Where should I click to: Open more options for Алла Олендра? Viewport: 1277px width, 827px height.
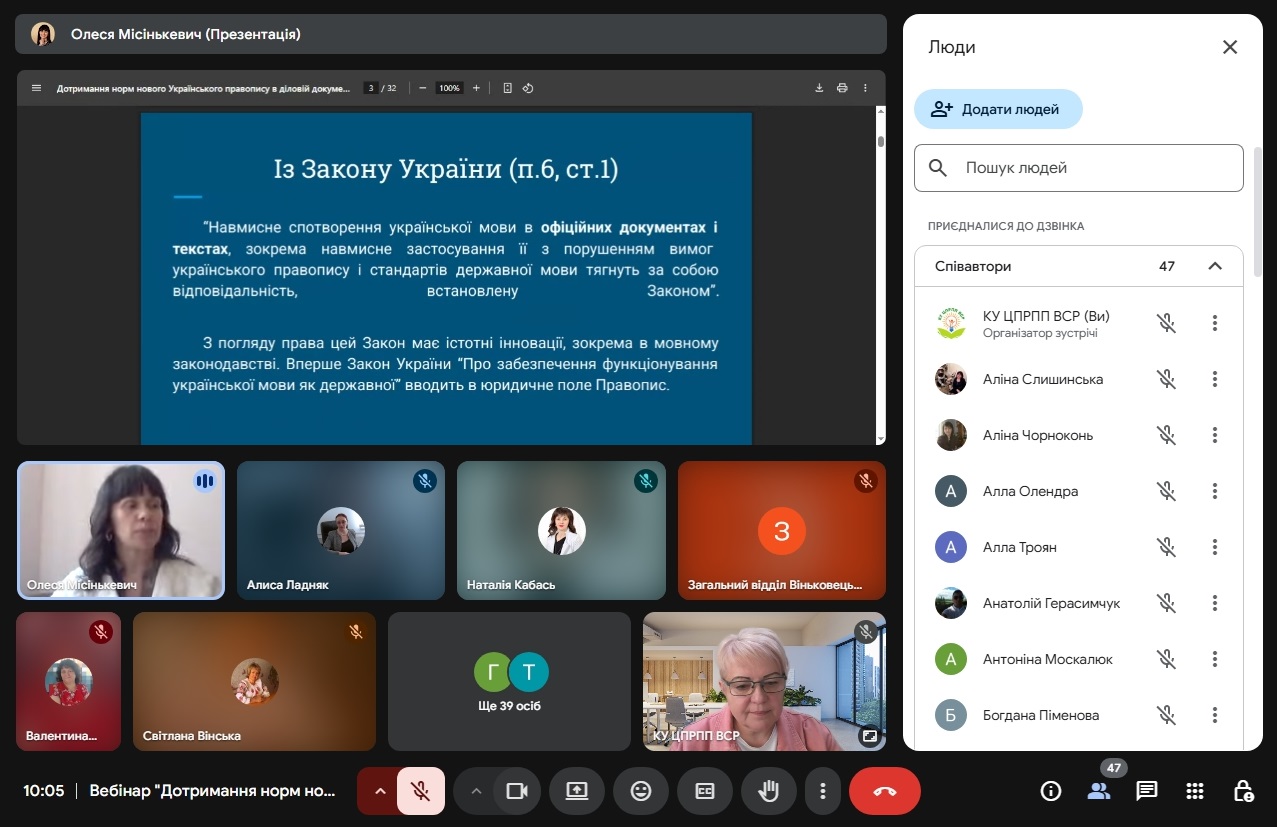[1215, 491]
